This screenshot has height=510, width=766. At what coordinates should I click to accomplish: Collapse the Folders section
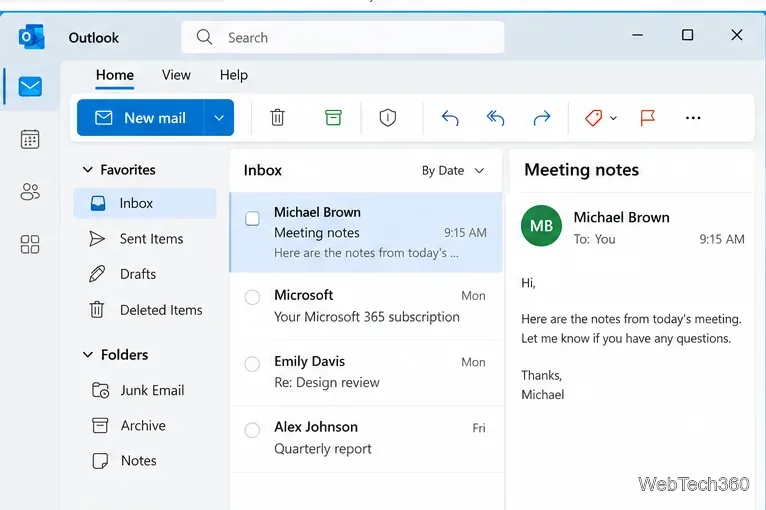click(87, 354)
